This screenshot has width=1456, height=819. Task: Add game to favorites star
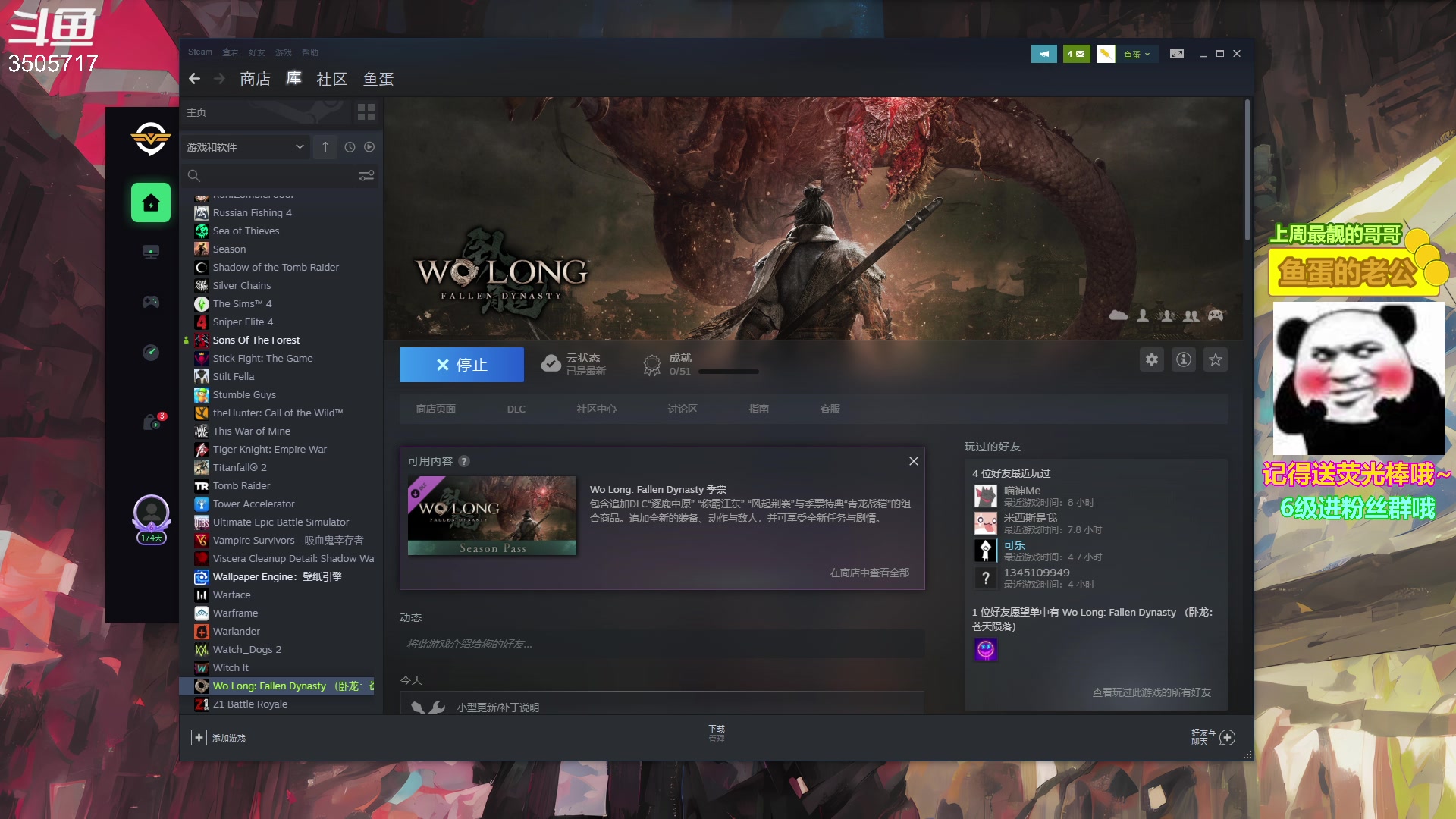point(1216,359)
